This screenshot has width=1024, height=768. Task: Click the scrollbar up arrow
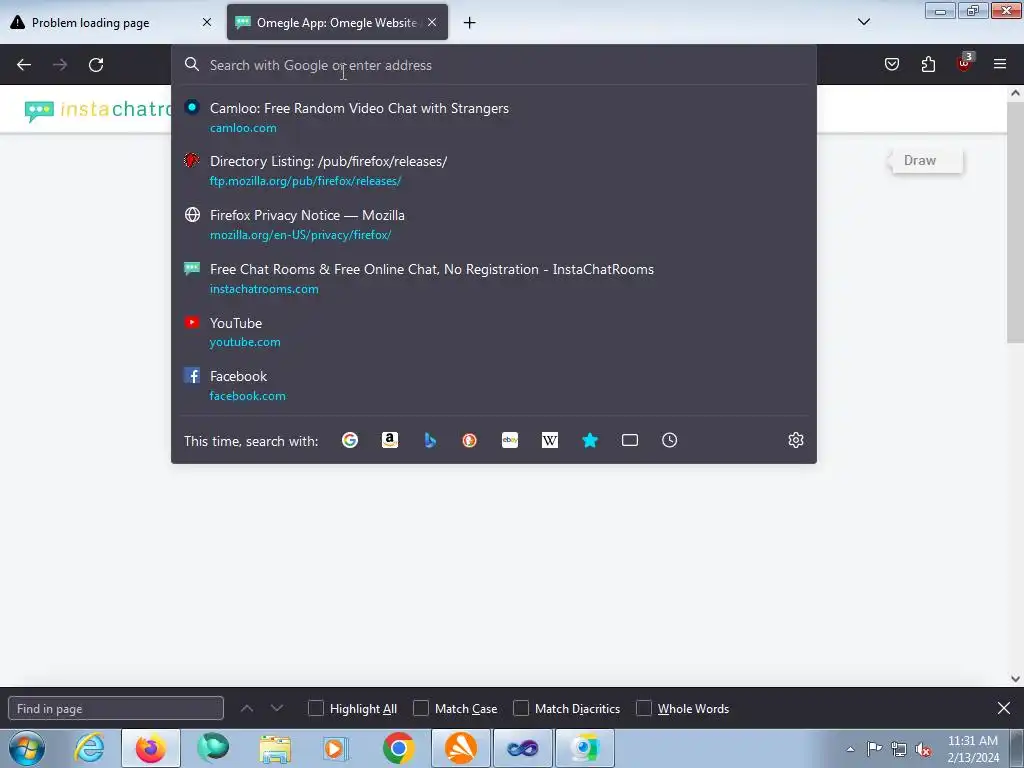[x=1015, y=93]
